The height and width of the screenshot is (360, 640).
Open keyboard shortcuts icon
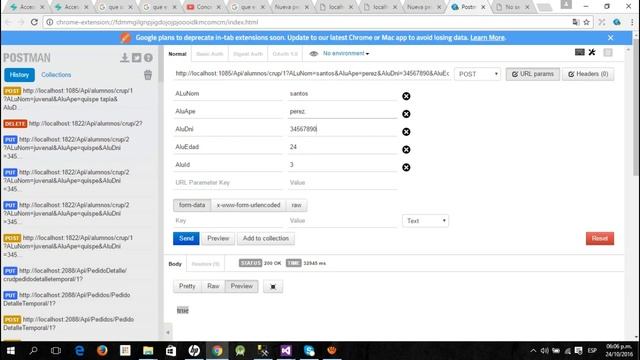tap(580, 52)
